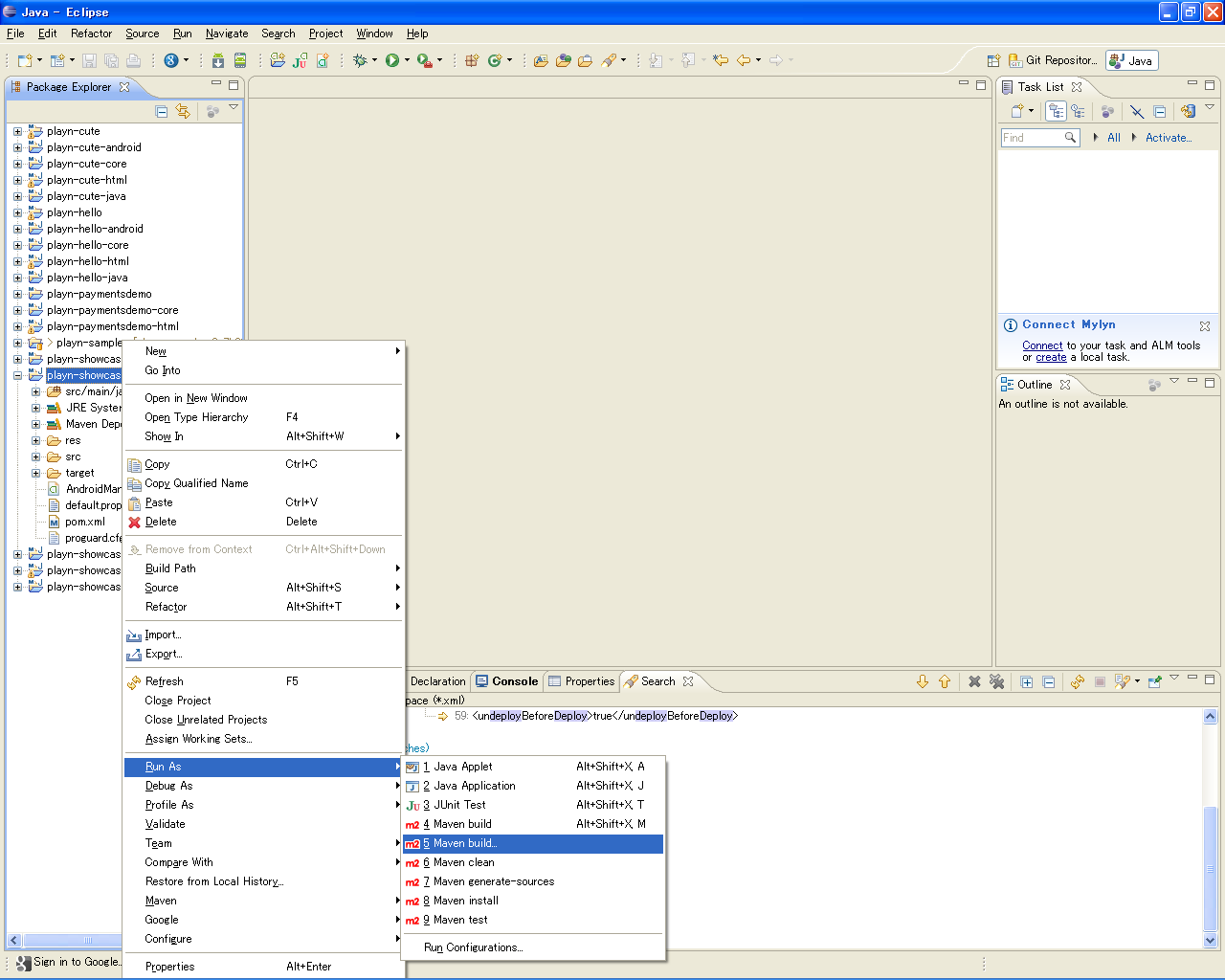The image size is (1225, 980).
Task: Select Maven build... in Run As submenu
Action: tap(533, 843)
